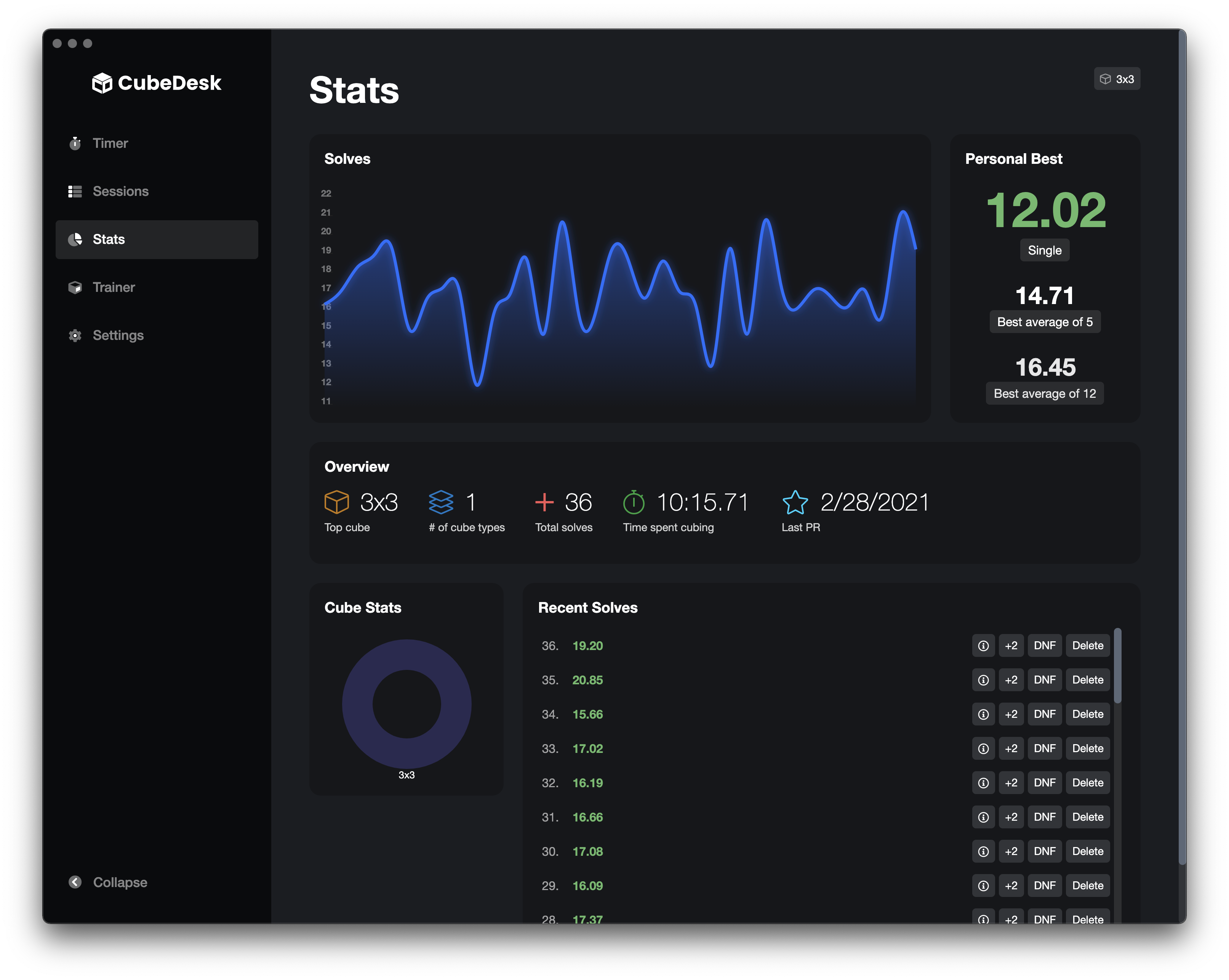This screenshot has height=980, width=1229.
Task: Click the CubeDesk logo icon
Action: click(x=102, y=83)
